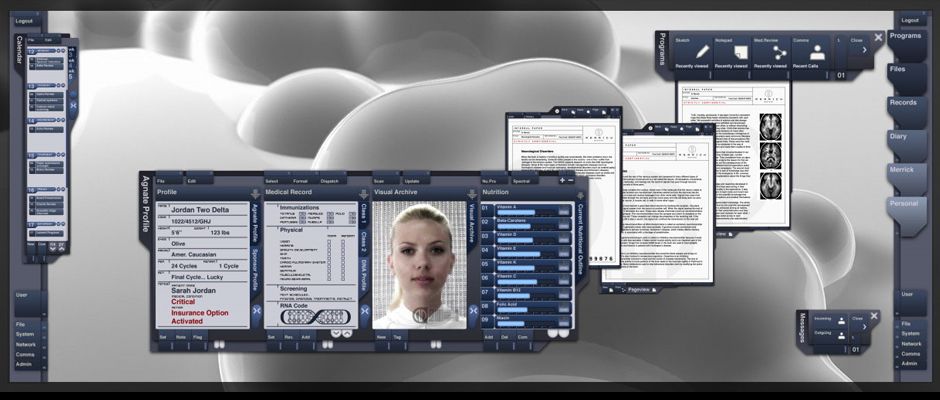Open the Format menu in Agnate Profile

pos(300,181)
